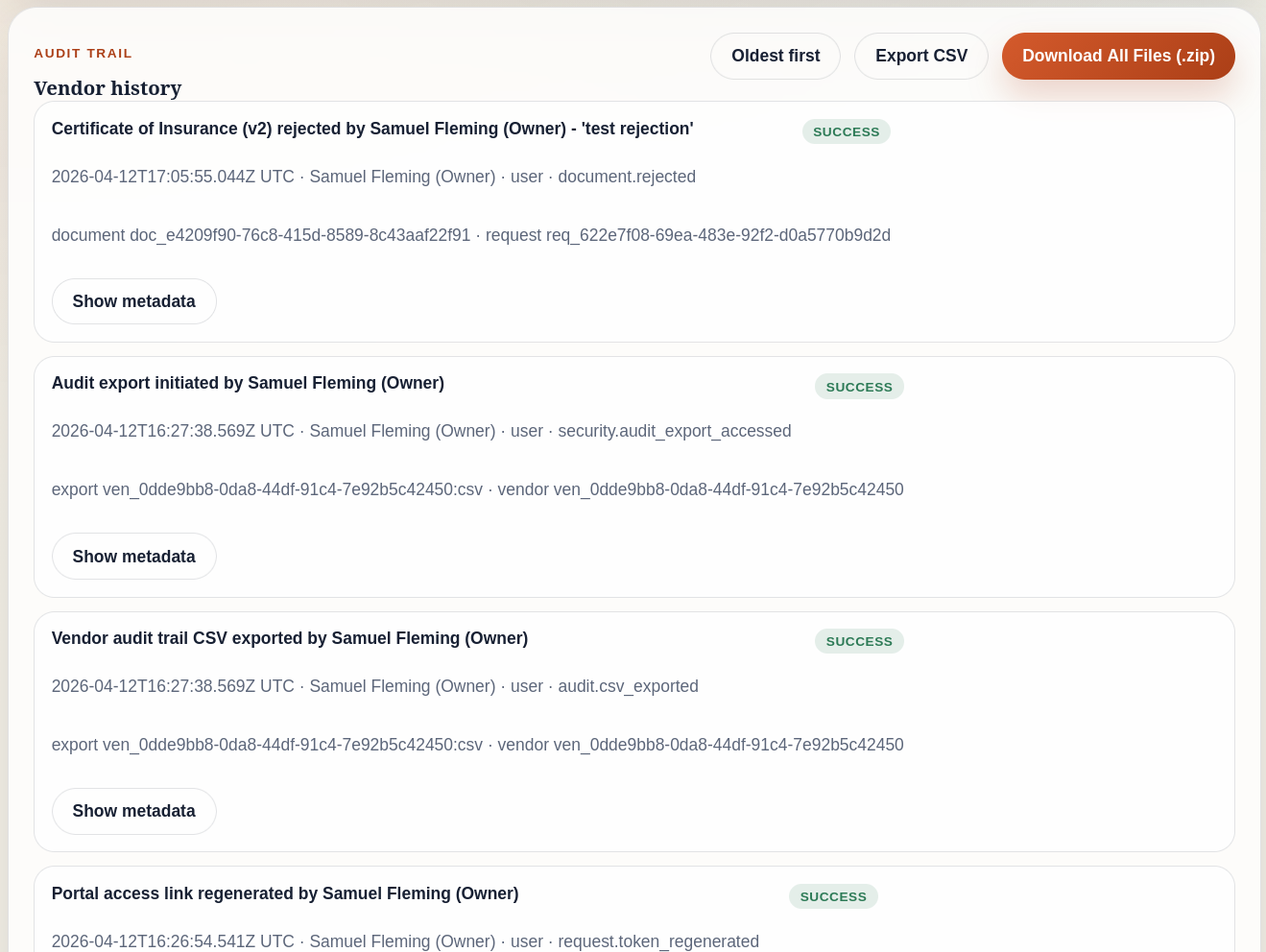
Task: Select the document.rejected event type text
Action: point(627,177)
